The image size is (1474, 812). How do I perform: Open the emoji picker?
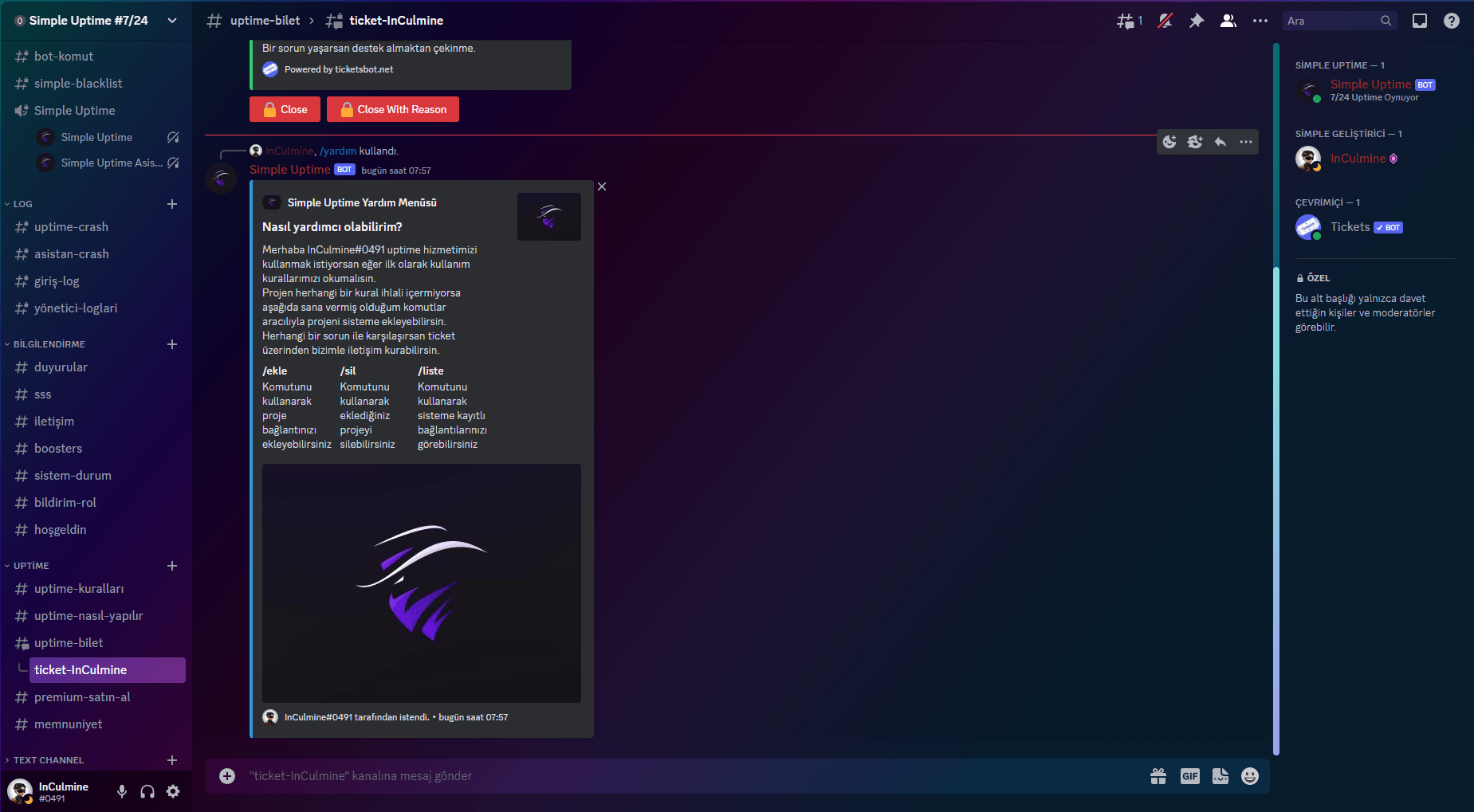pos(1250,776)
